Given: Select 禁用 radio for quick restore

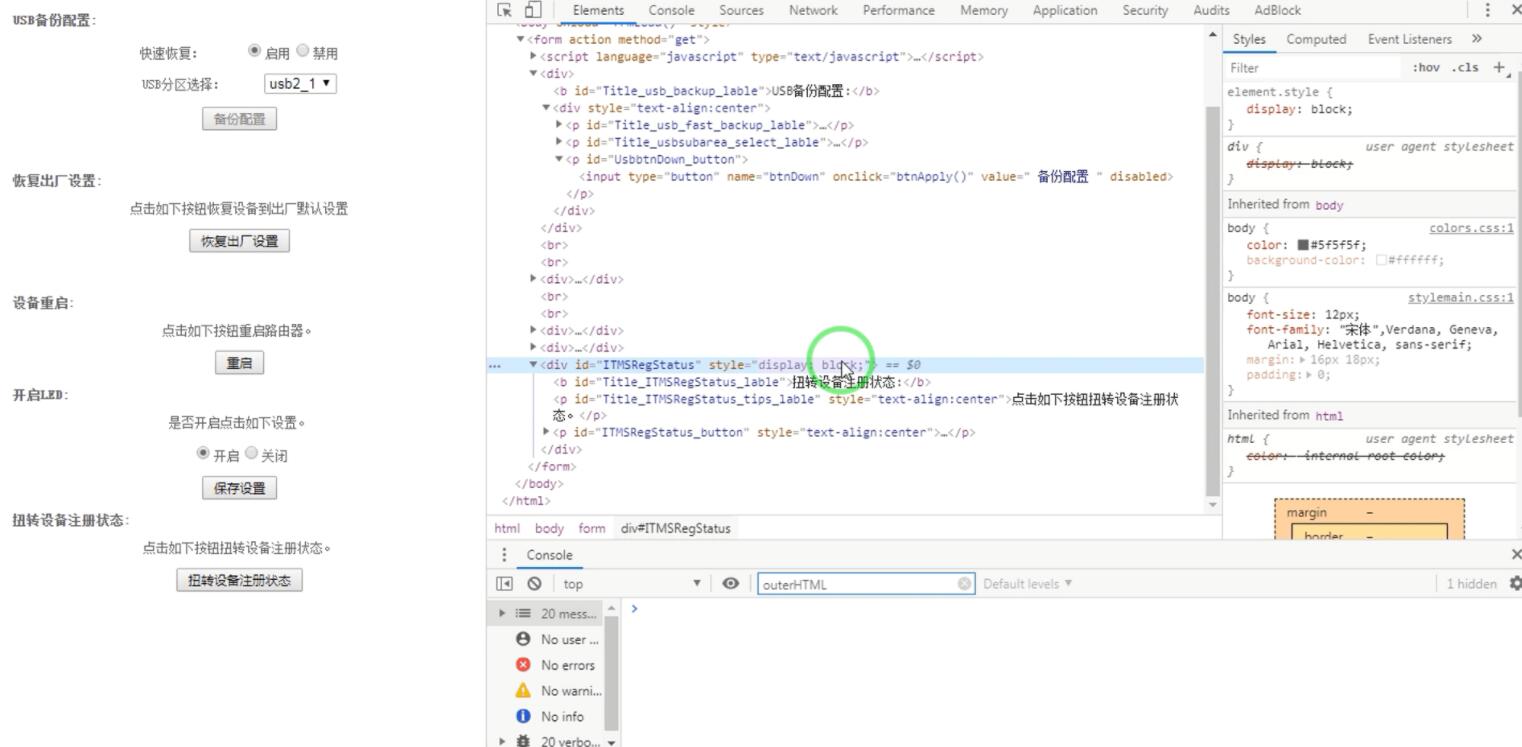Looking at the screenshot, I should [301, 53].
